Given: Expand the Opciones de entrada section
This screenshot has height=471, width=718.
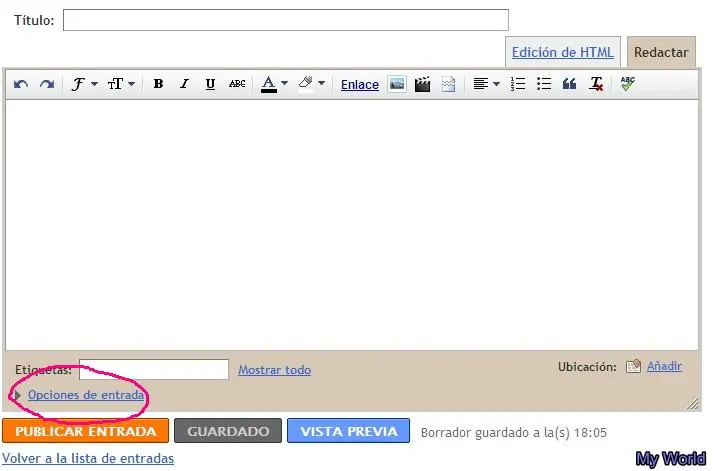Looking at the screenshot, I should [86, 395].
